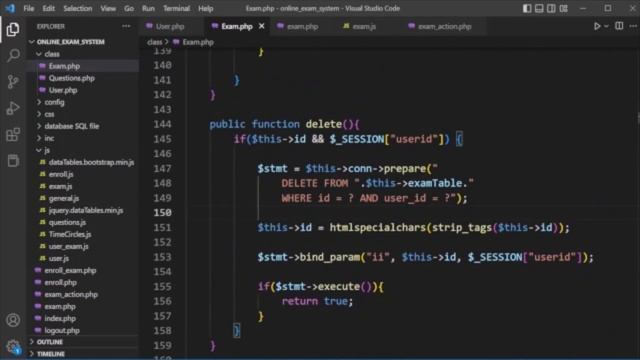Expand the database SQL file folder
This screenshot has width=640, height=360.
71,126
